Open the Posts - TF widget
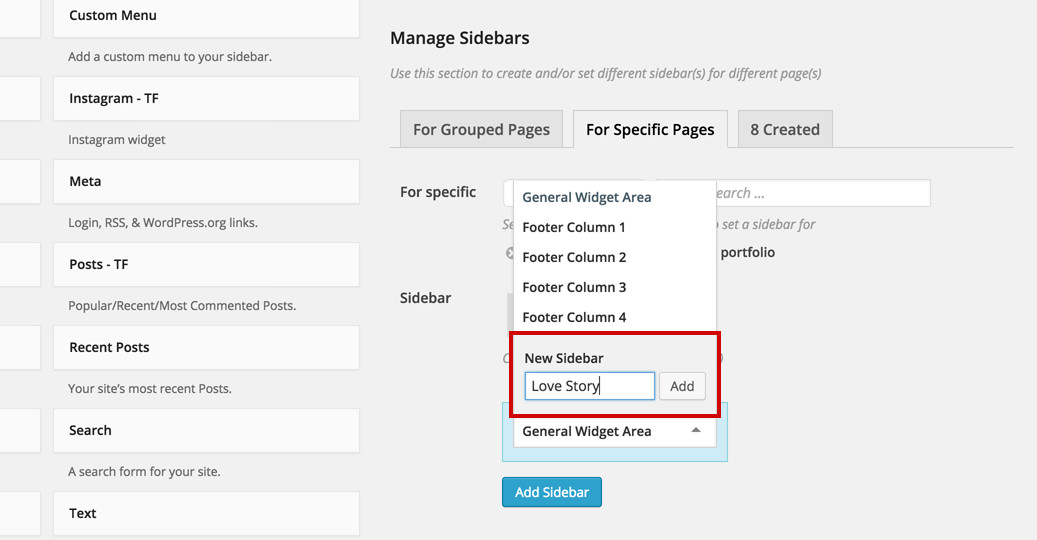 (206, 265)
